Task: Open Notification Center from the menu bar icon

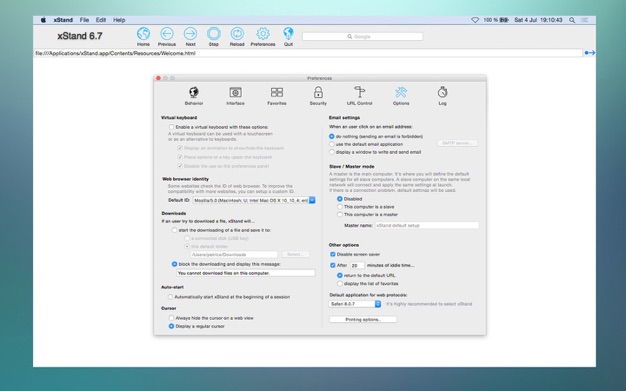Action: [x=585, y=20]
